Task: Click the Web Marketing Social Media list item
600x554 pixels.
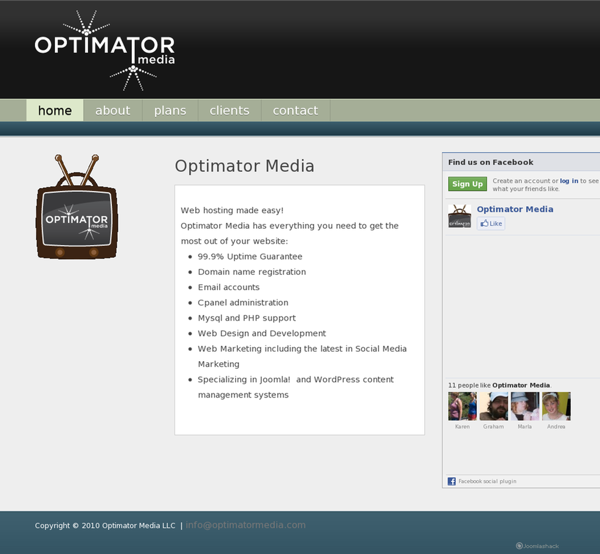Action: tap(302, 357)
